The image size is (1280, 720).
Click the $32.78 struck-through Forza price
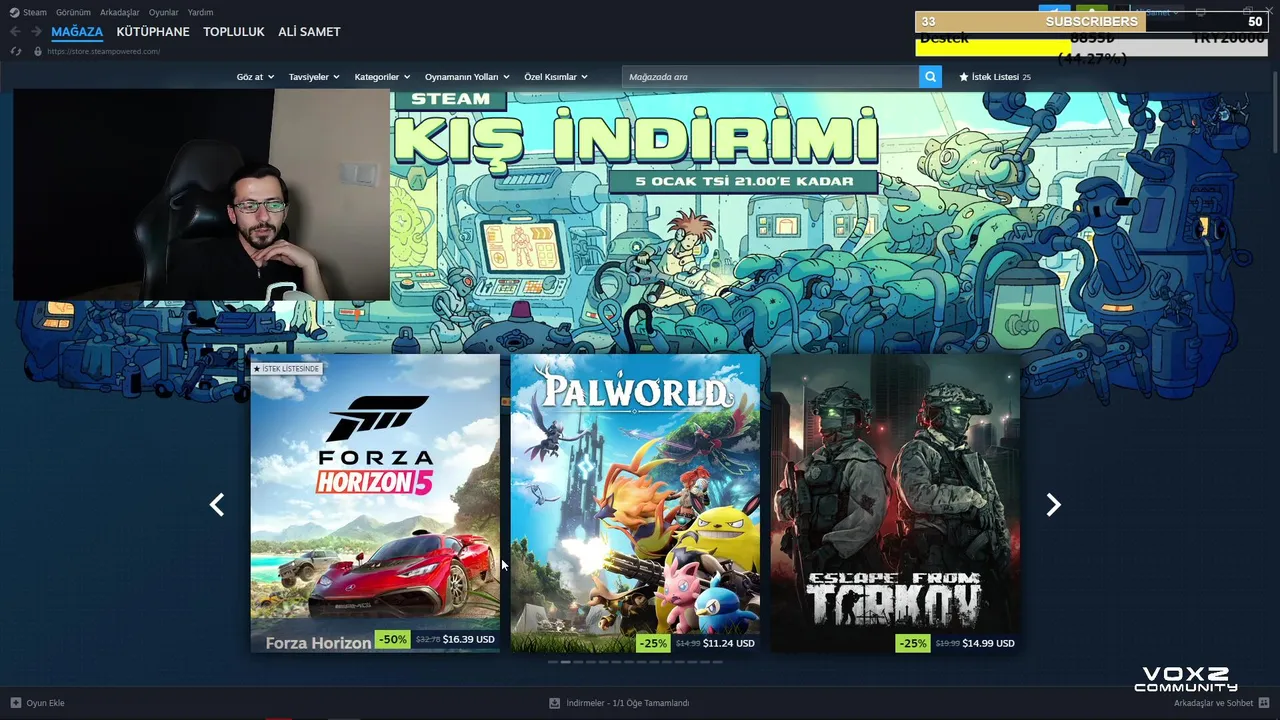click(x=427, y=640)
